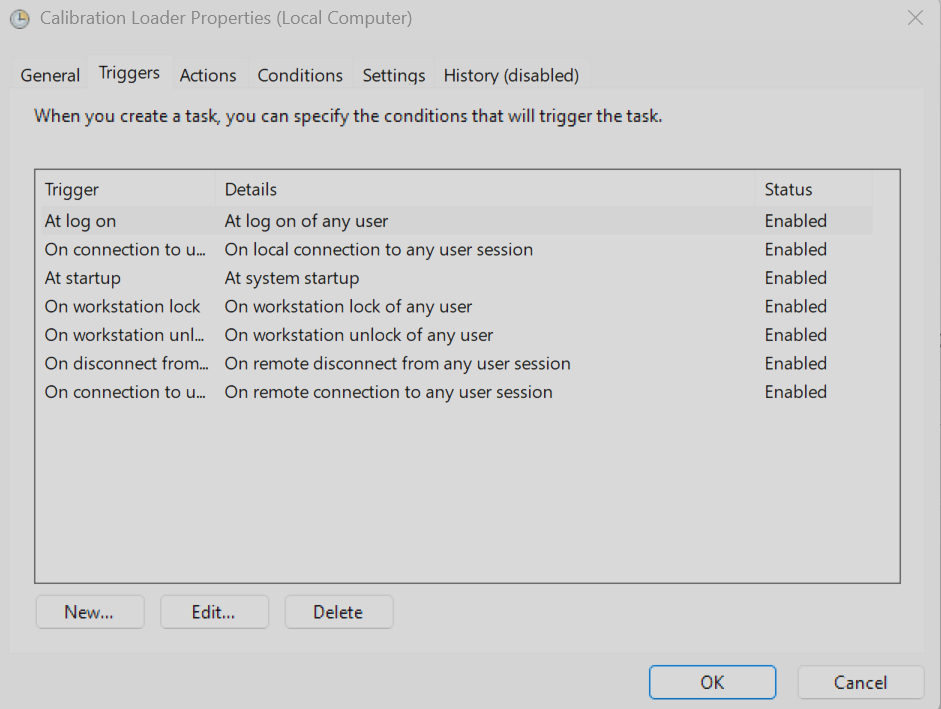Dismiss dialog with the Cancel button
Viewport: 941px width, 709px height.
tap(861, 682)
